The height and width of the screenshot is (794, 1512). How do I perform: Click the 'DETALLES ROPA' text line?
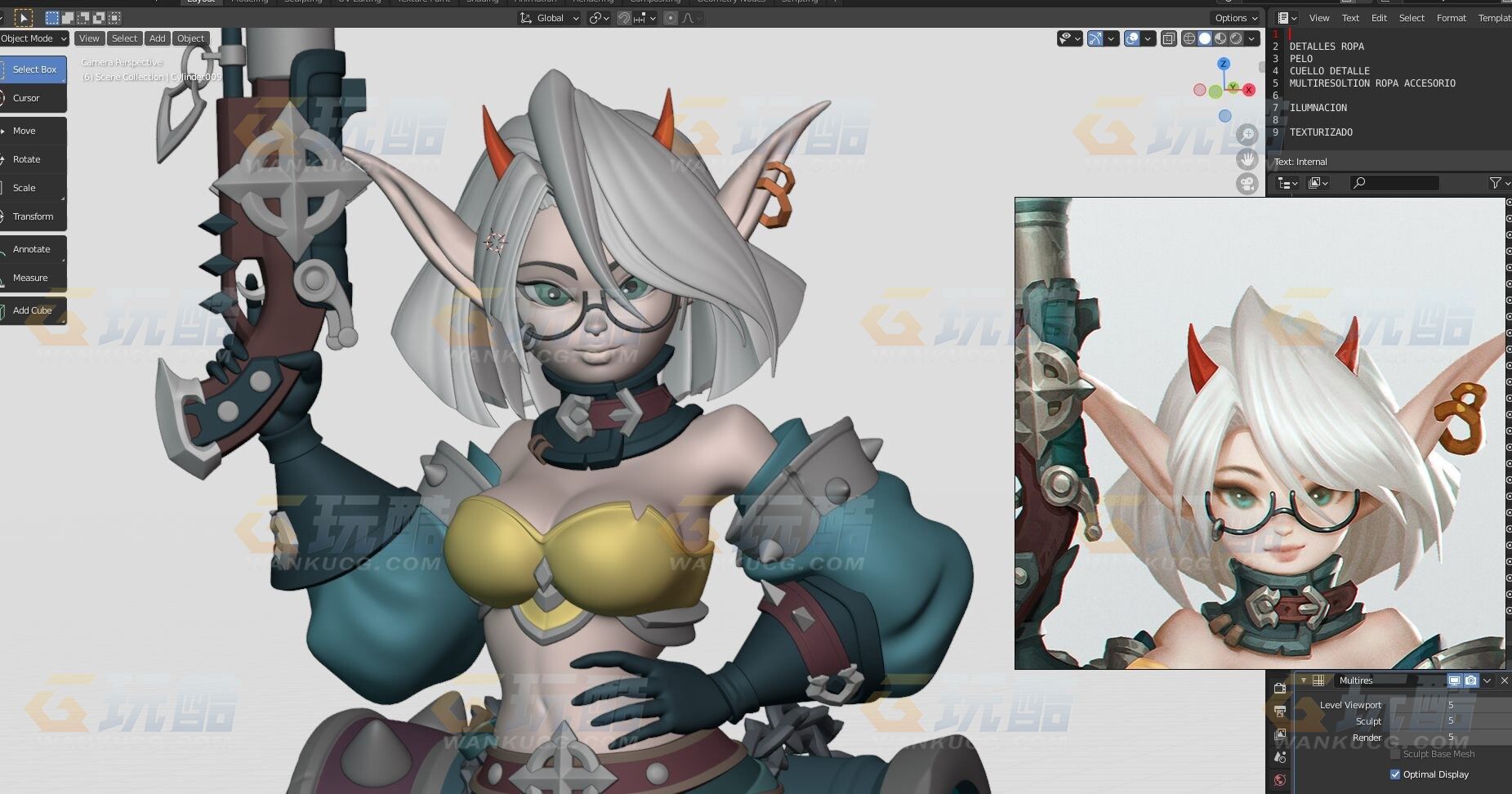tap(1327, 47)
